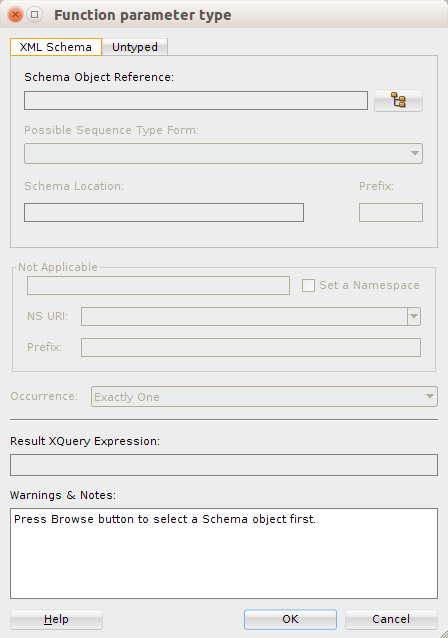Focus the Prefix field under NS URI
The height and width of the screenshot is (638, 448).
coord(251,347)
